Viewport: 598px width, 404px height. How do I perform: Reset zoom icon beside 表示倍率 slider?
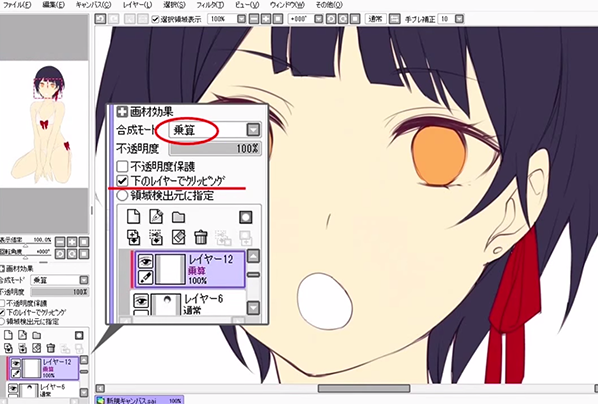(x=84, y=242)
